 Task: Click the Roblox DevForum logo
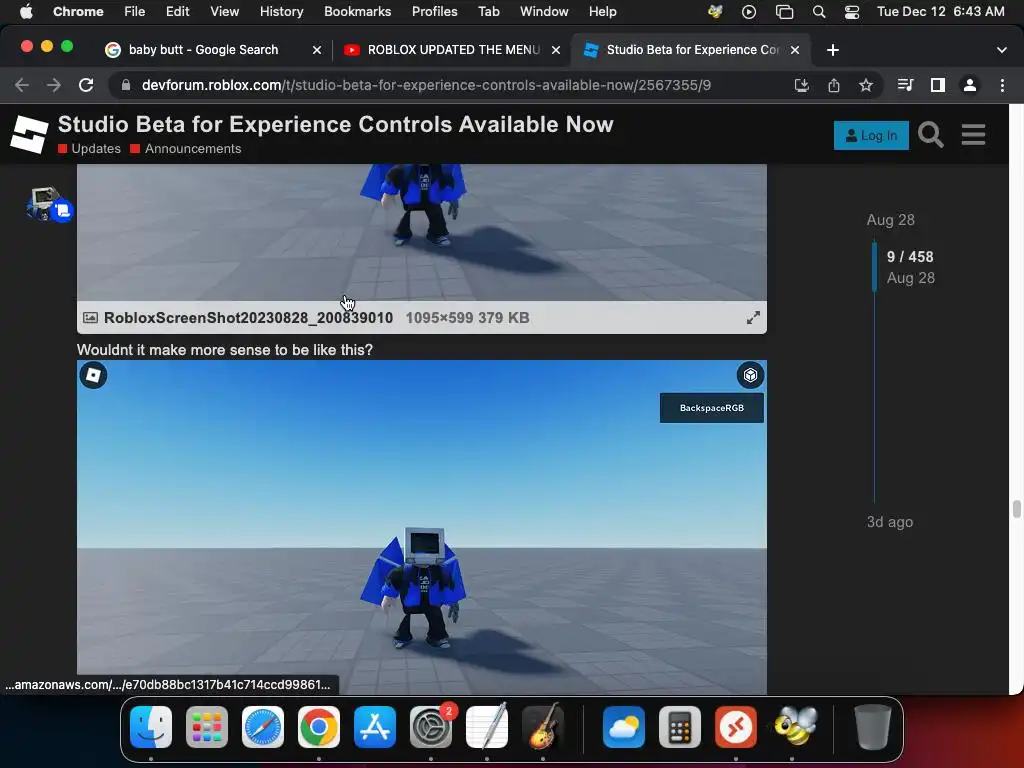pyautogui.click(x=29, y=134)
